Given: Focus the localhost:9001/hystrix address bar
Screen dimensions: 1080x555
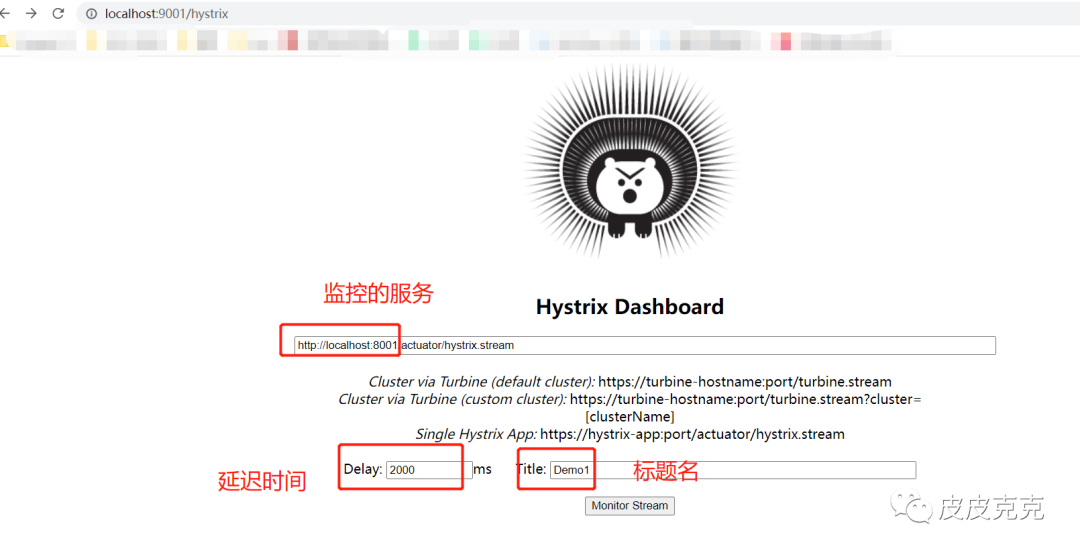Looking at the screenshot, I should pos(579,14).
